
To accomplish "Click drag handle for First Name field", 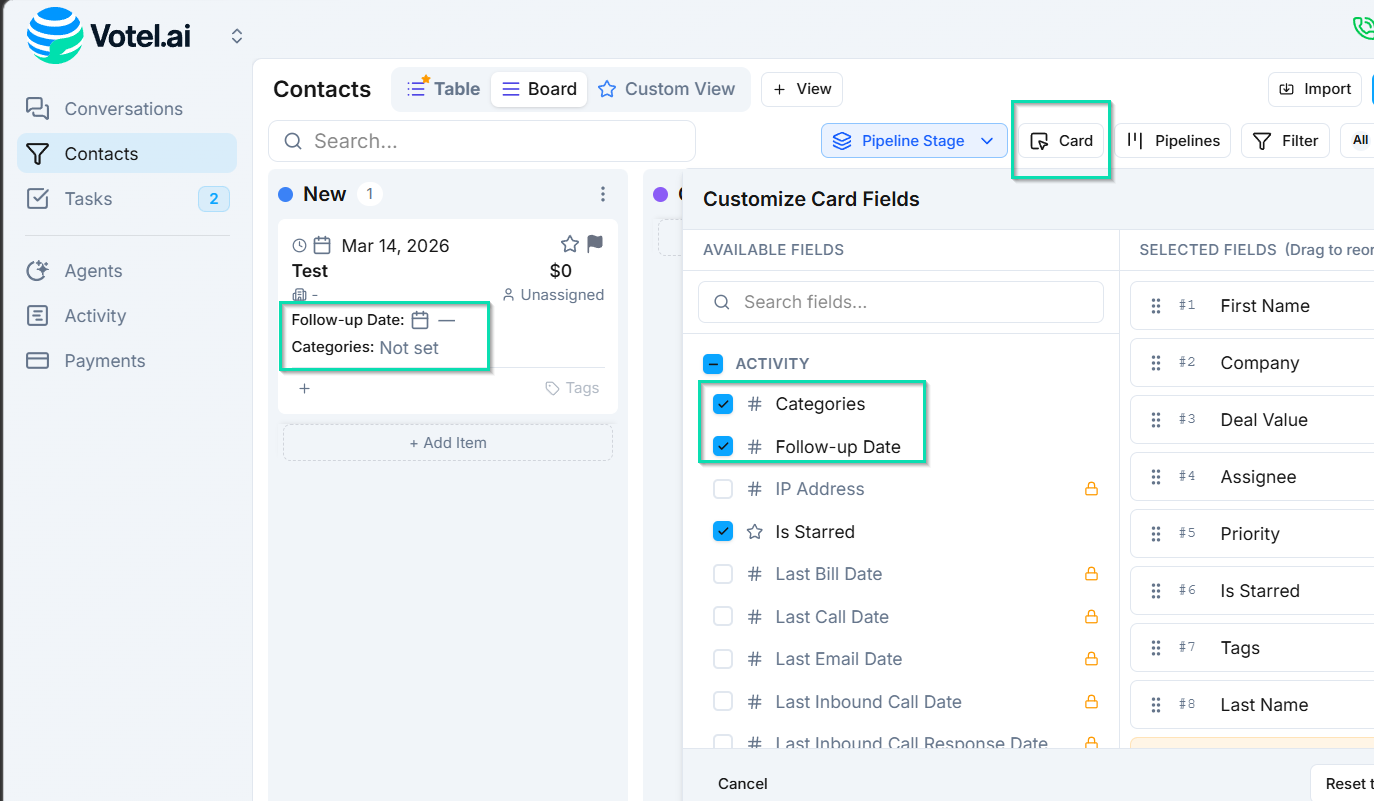I will (x=1156, y=306).
